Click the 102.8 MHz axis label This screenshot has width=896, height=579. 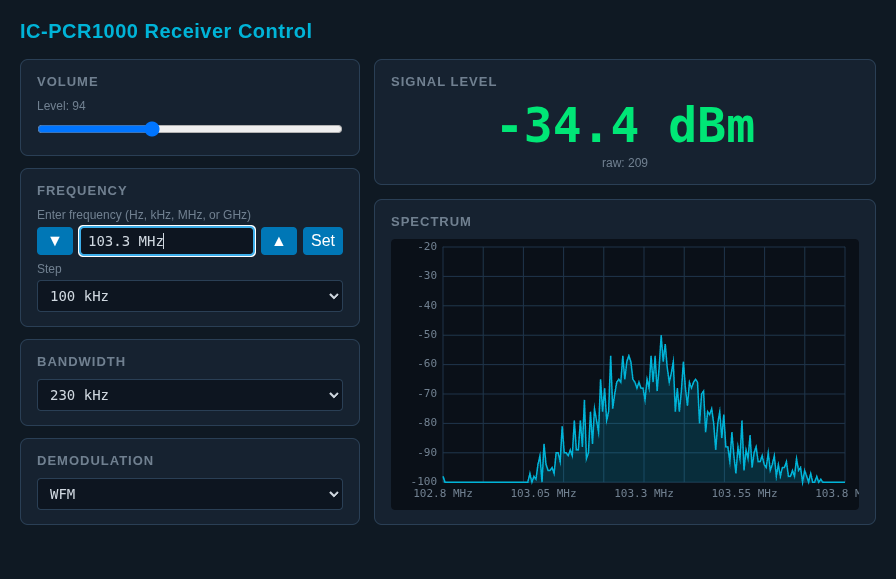click(443, 493)
